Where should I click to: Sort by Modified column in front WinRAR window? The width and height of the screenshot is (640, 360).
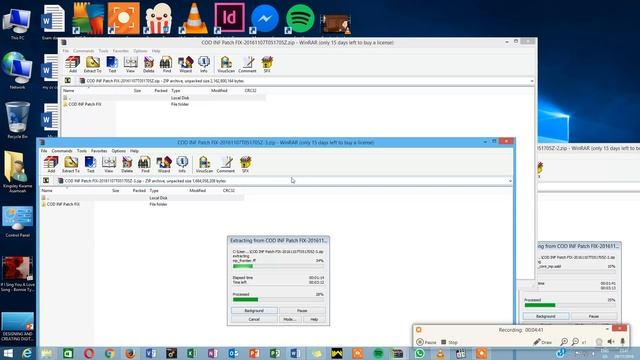198,191
